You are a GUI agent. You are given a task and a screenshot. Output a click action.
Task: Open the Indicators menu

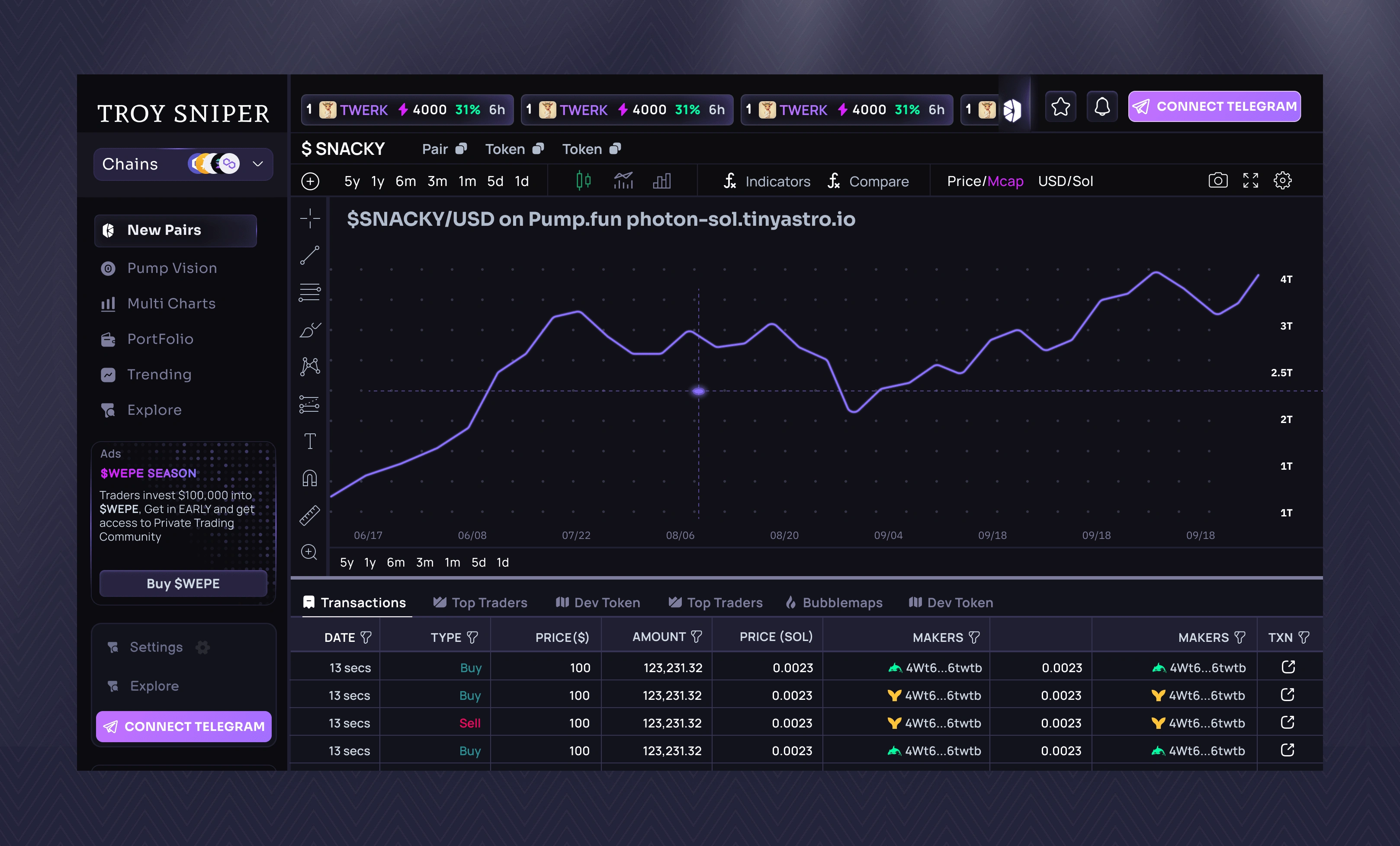click(x=767, y=181)
